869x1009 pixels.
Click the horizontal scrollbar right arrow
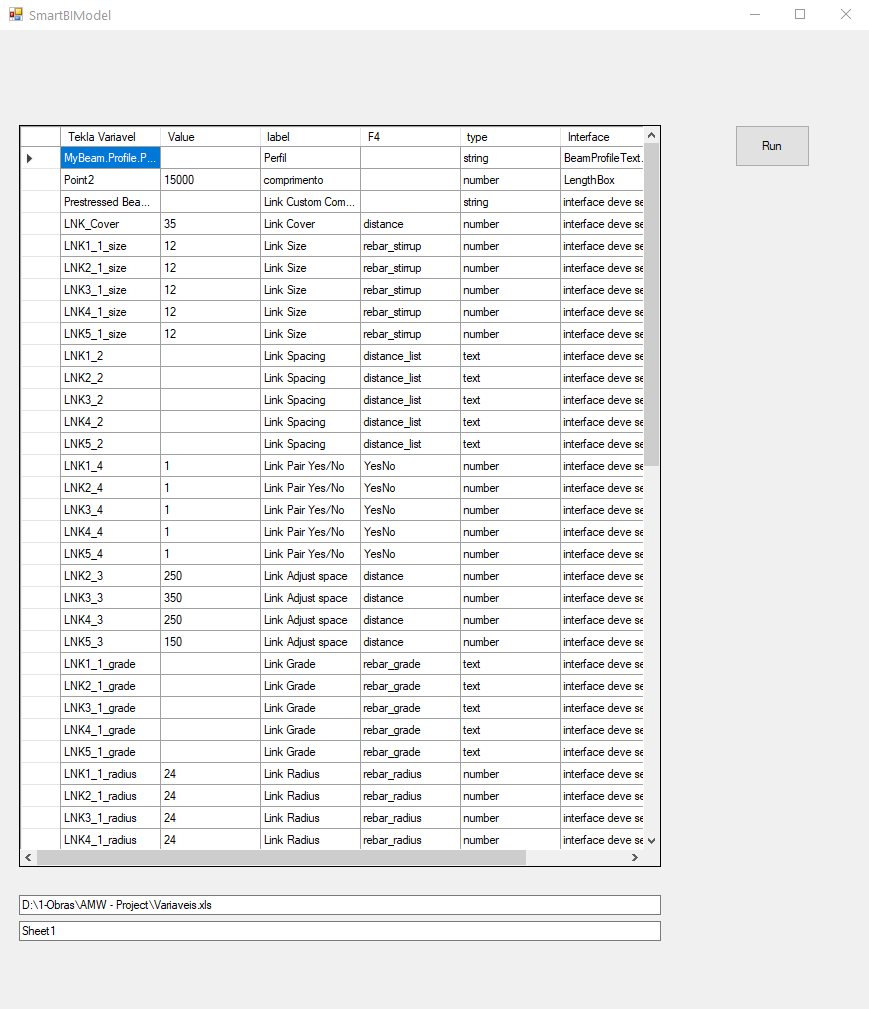634,857
